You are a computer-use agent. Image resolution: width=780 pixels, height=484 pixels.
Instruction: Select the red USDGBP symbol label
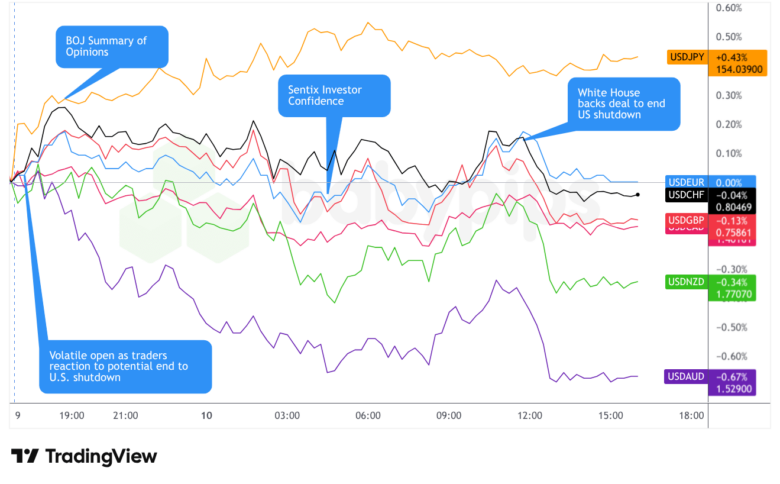[x=686, y=220]
